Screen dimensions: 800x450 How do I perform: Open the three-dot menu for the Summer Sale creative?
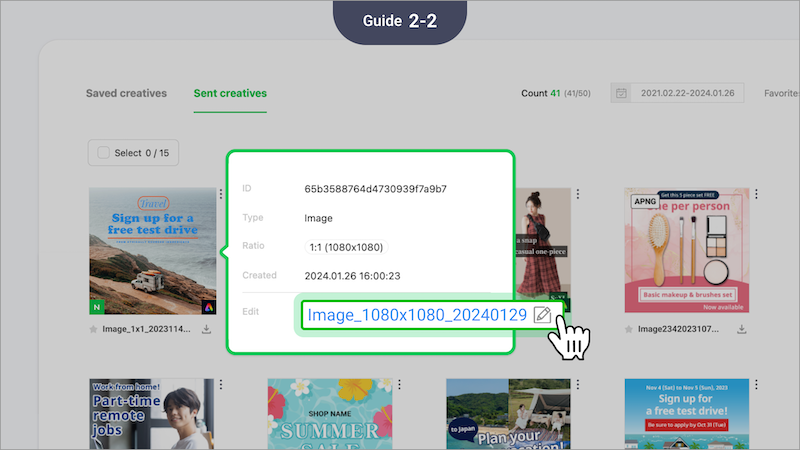pyautogui.click(x=399, y=385)
